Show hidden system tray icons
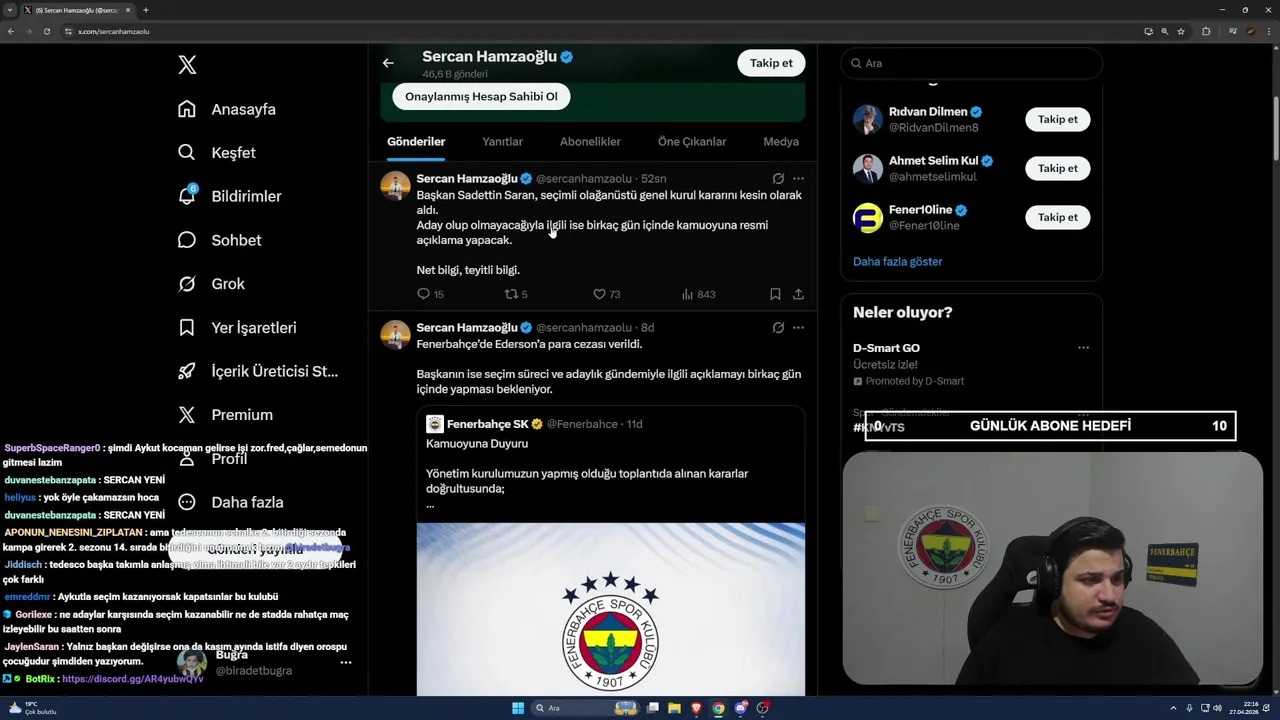The width and height of the screenshot is (1280, 720). coord(1175,708)
